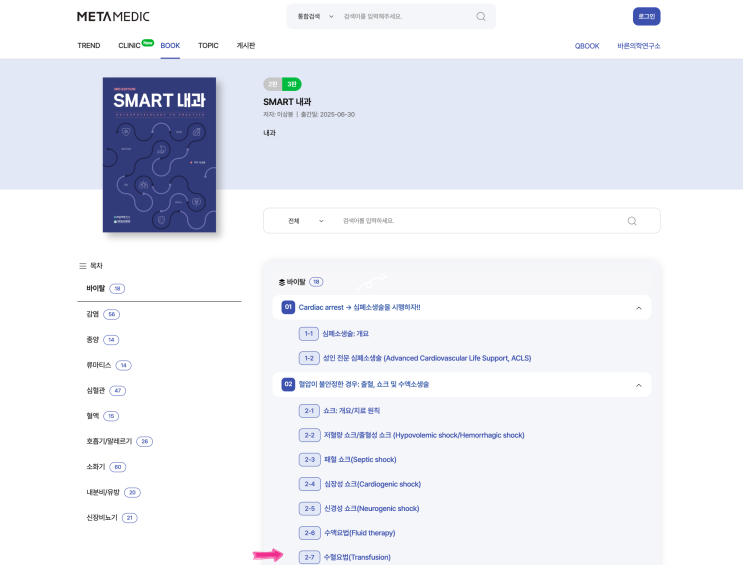Click the table of contents list icon

click(x=82, y=266)
